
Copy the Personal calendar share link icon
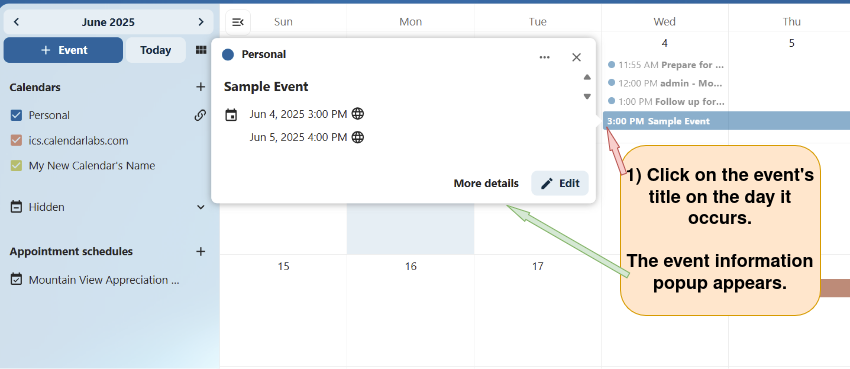200,115
